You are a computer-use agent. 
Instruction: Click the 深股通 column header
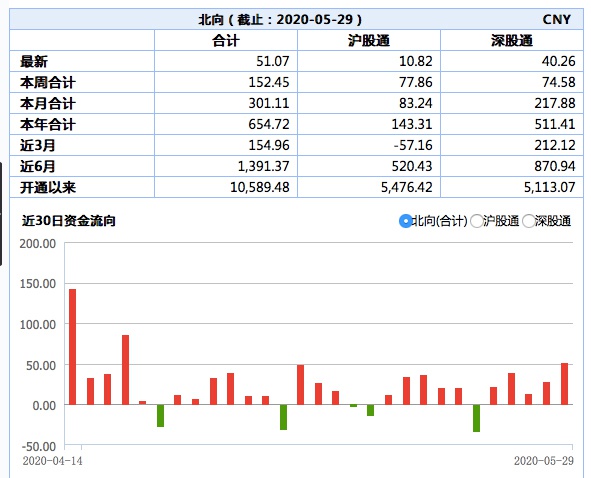pos(511,40)
